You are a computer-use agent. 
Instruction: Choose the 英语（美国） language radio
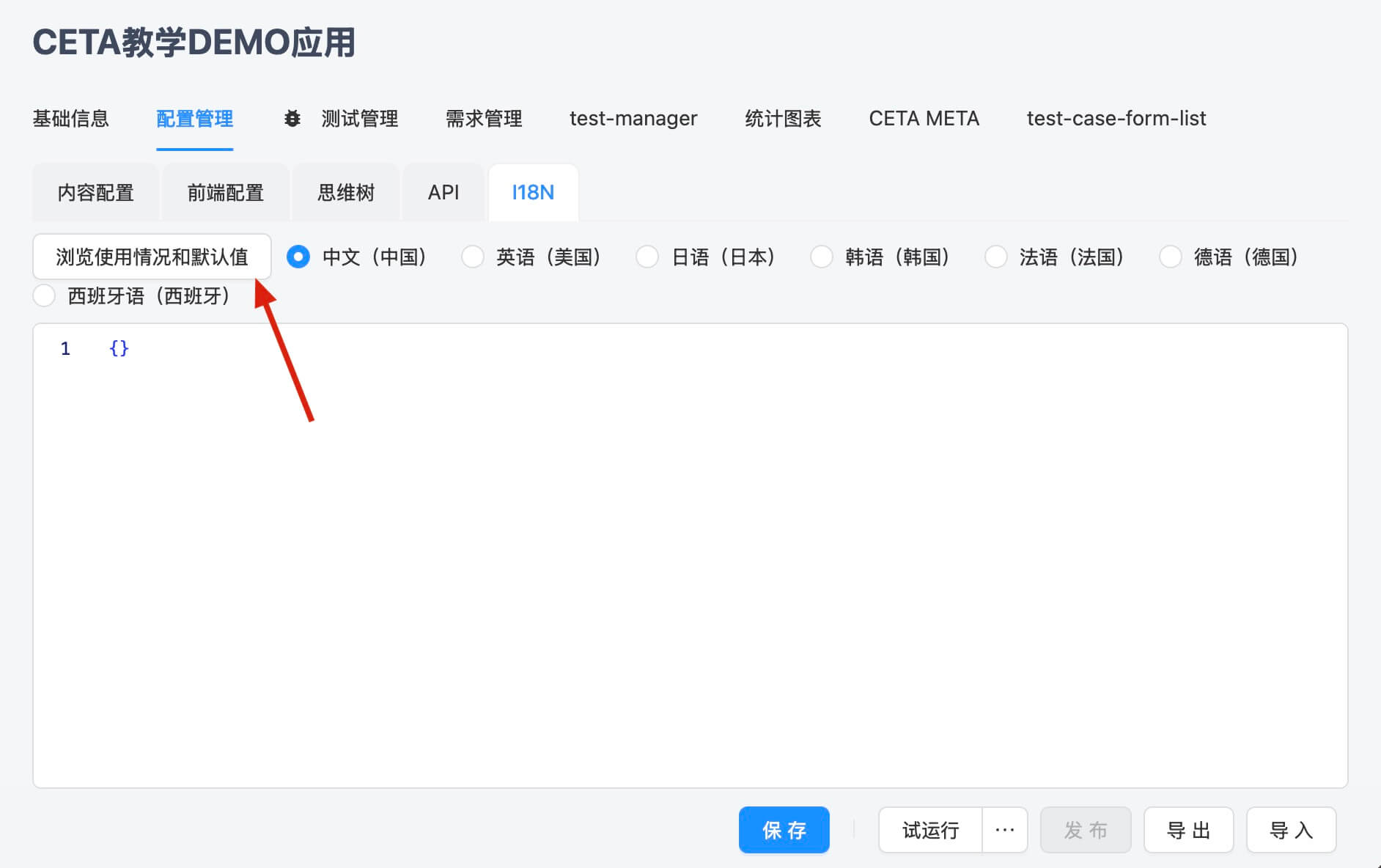pyautogui.click(x=473, y=257)
